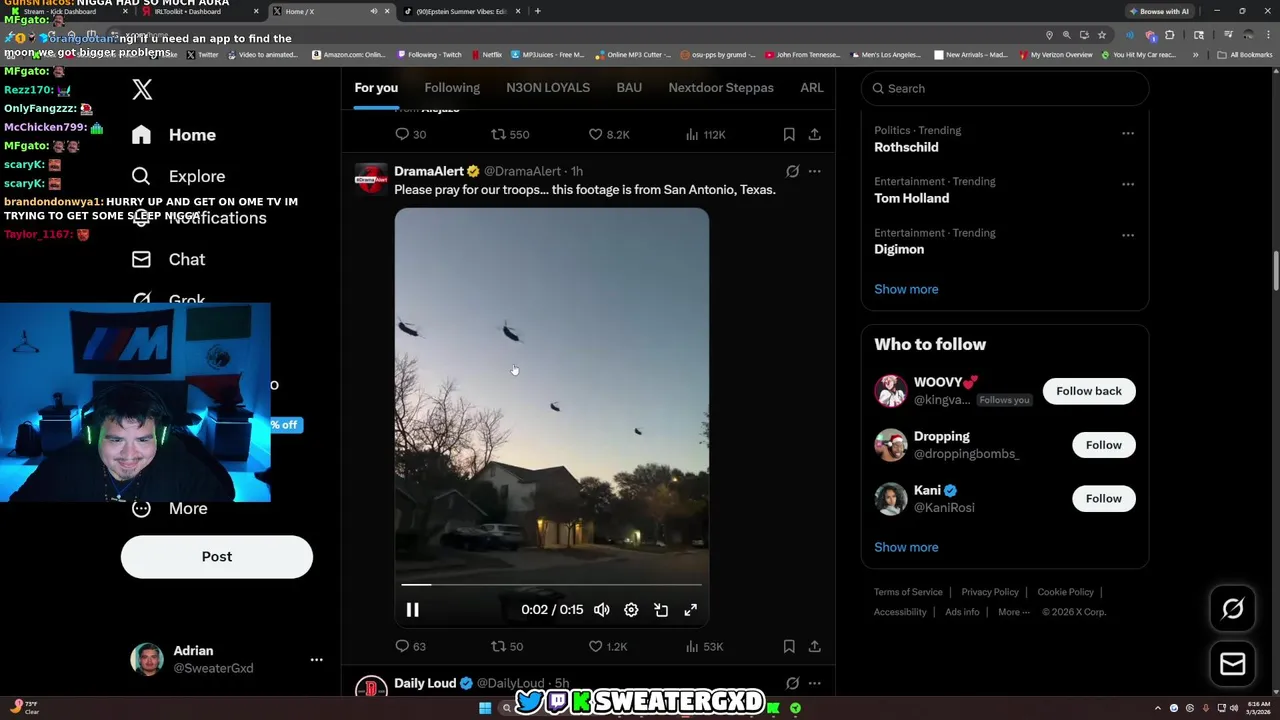
Task: Share the top post with 8.2K likes
Action: coord(814,134)
